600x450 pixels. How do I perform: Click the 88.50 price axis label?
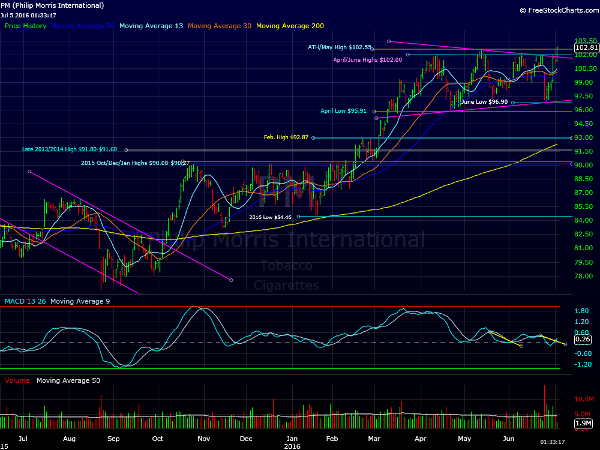point(584,179)
